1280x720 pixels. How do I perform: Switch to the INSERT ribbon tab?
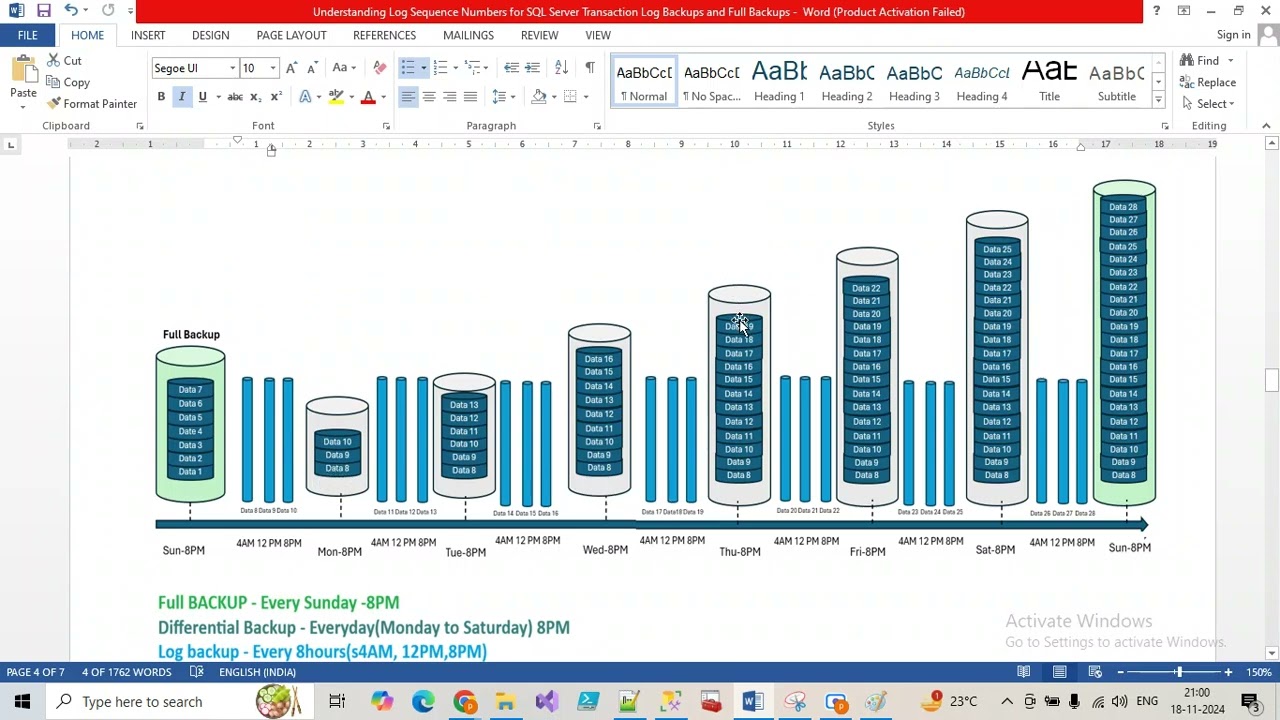click(x=148, y=35)
